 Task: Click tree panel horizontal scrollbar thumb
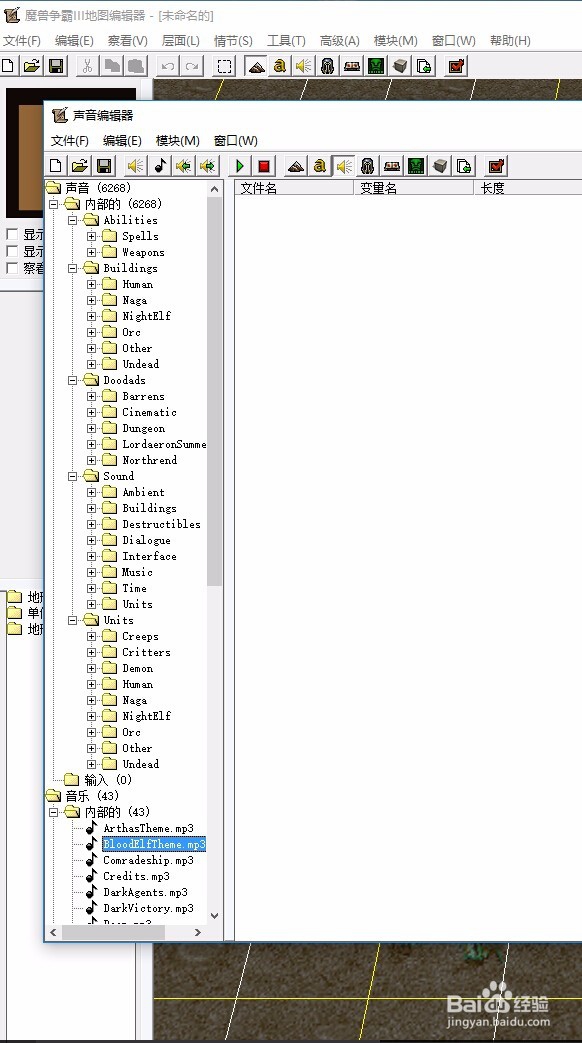tap(113, 933)
